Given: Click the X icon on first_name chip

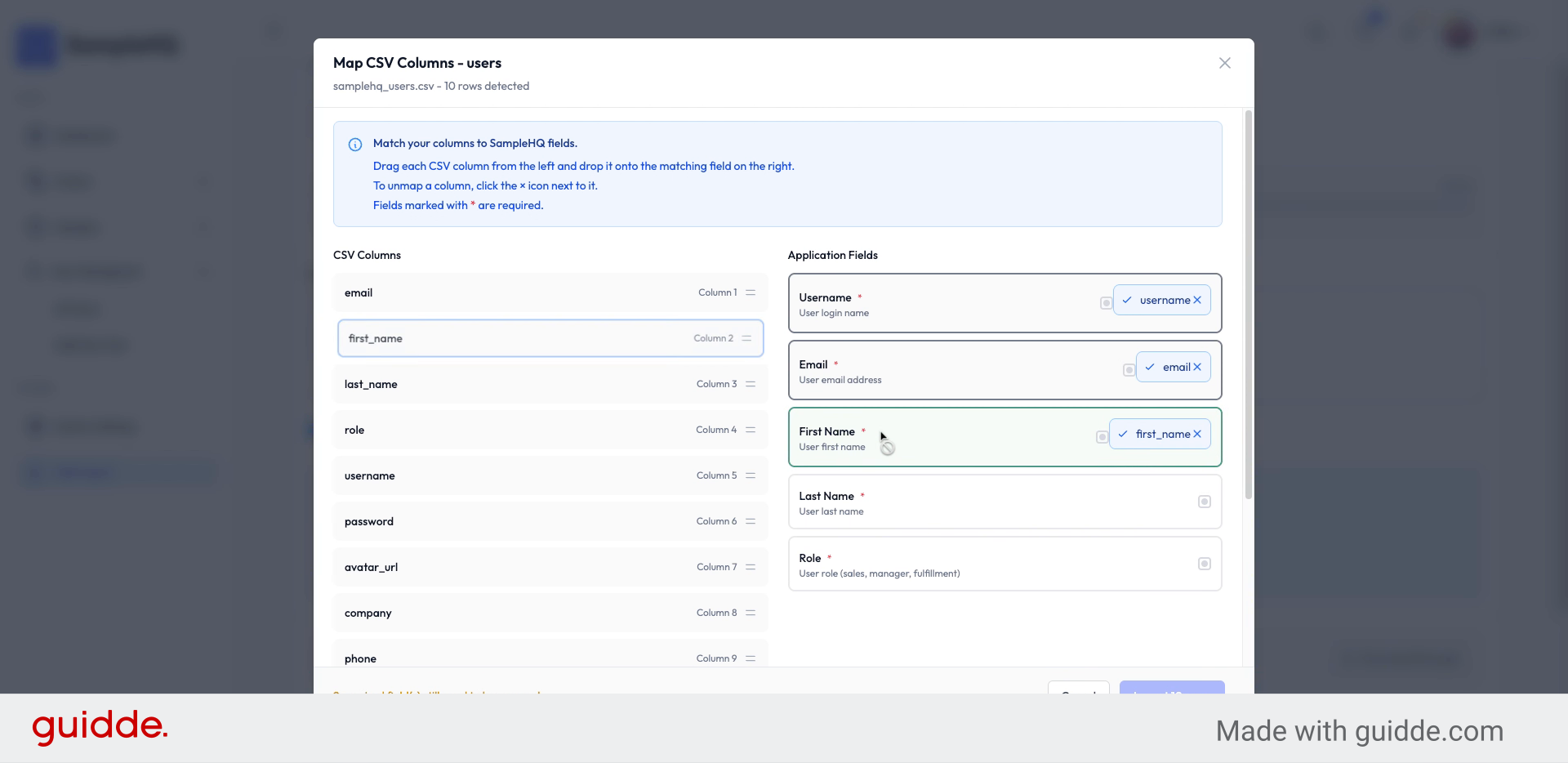Looking at the screenshot, I should (x=1197, y=435).
